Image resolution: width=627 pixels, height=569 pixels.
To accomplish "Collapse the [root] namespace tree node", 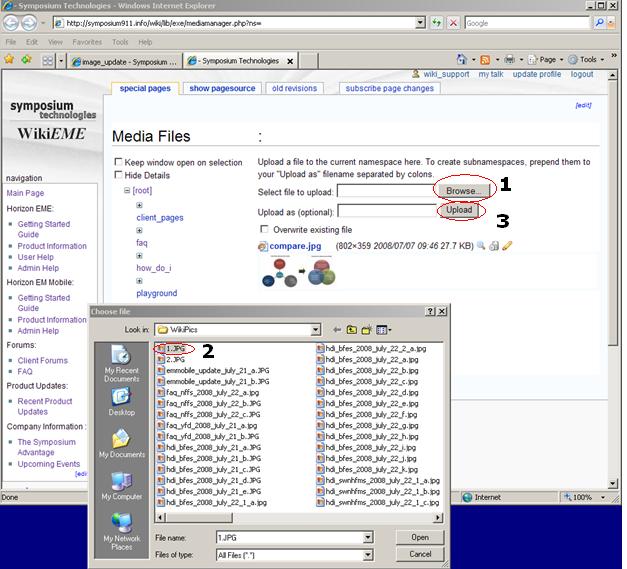I will (126, 190).
